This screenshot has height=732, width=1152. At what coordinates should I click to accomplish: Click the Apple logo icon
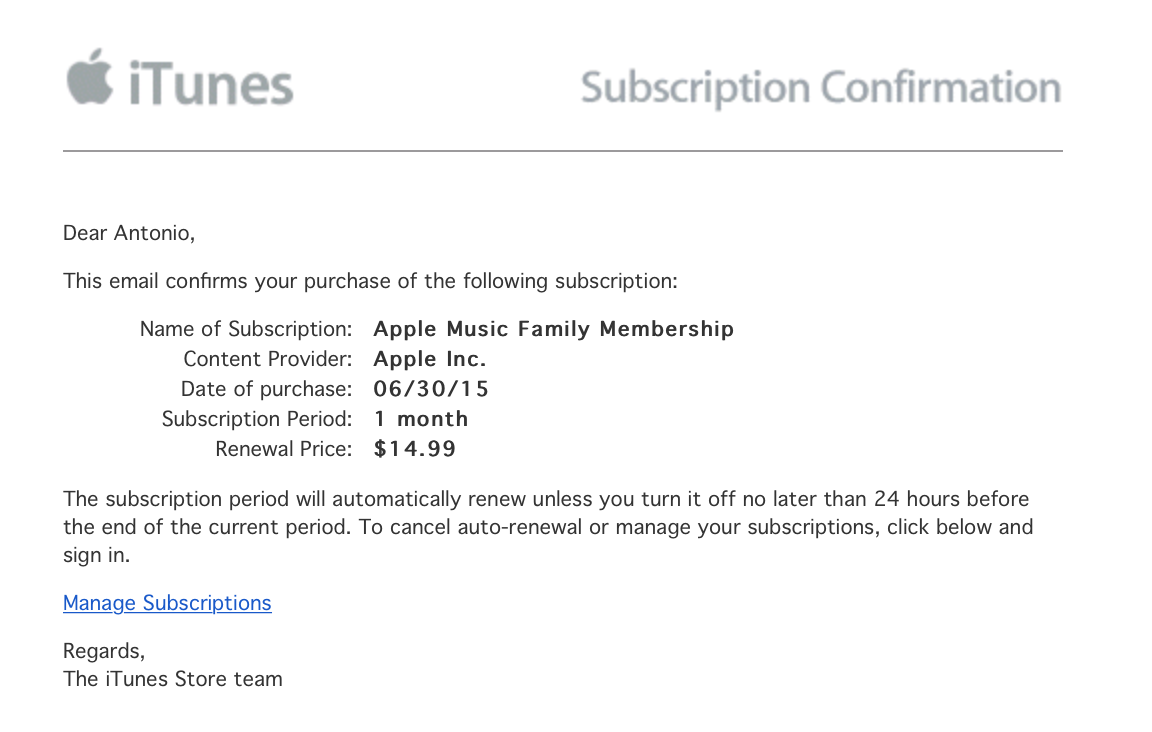click(90, 77)
